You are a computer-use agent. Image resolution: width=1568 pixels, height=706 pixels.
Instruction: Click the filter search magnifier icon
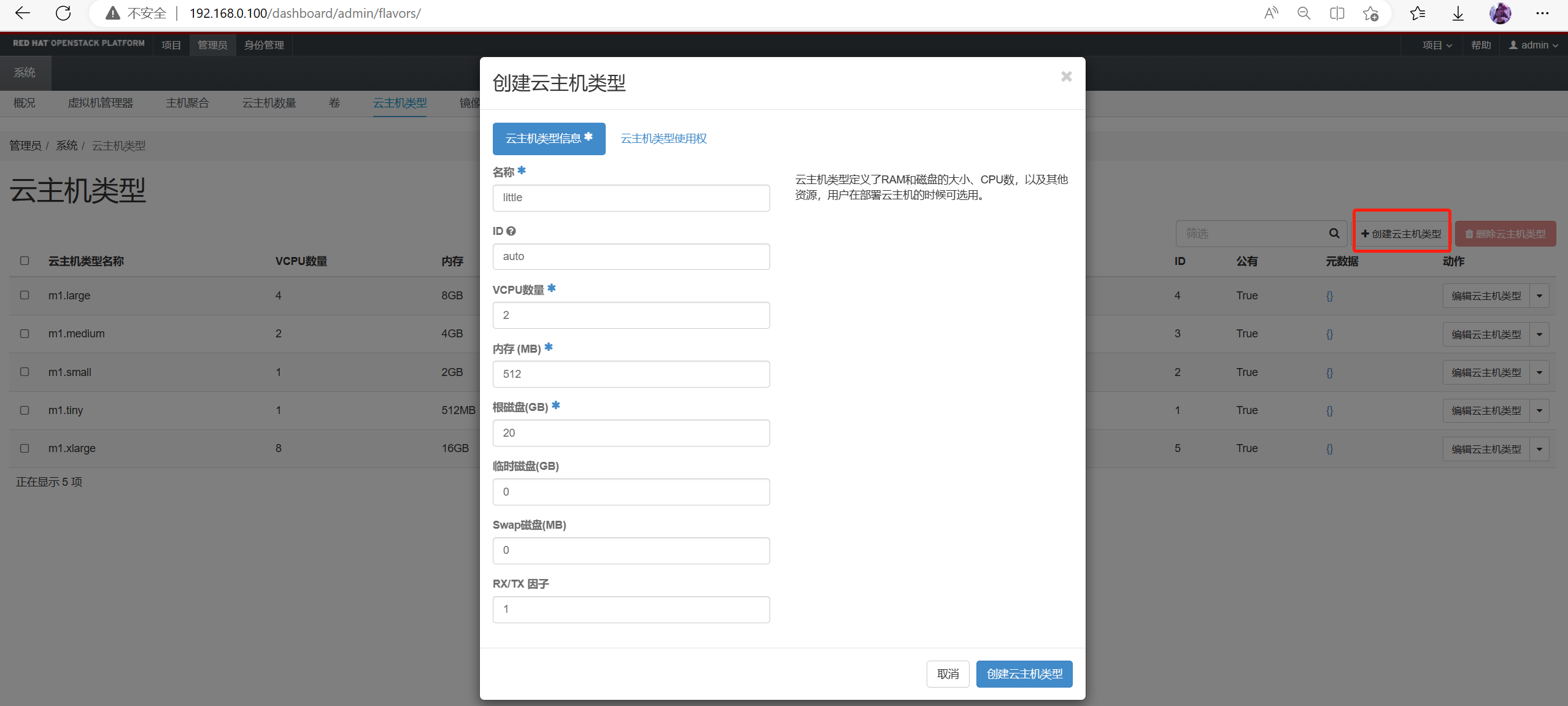click(x=1334, y=233)
